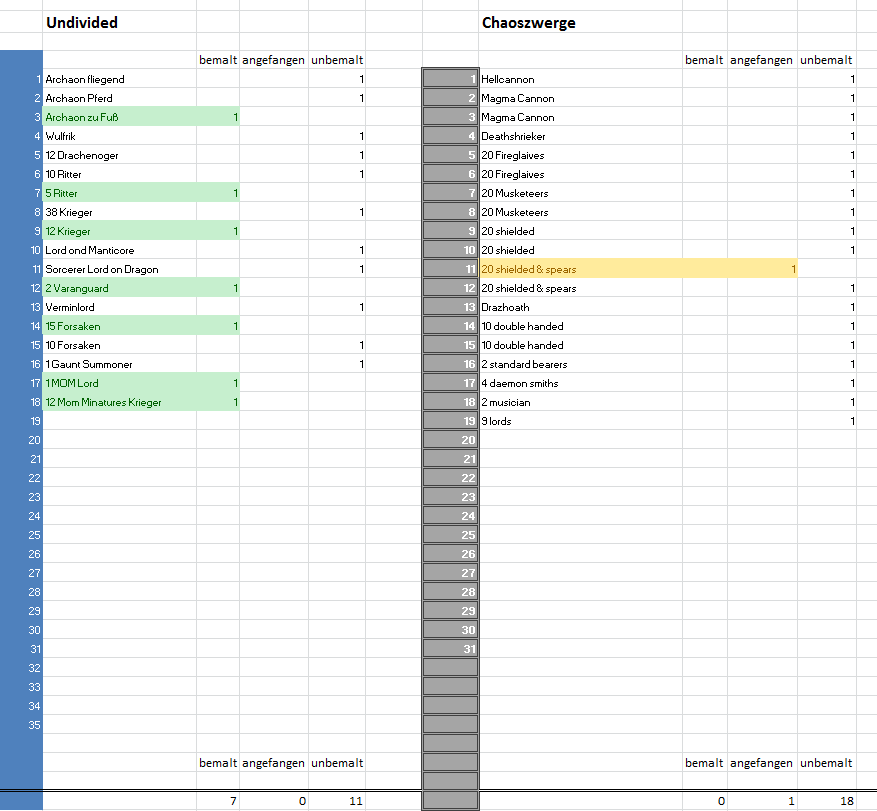The image size is (877, 811).
Task: Click Chaoszwerge bottom unbemalt label
Action: pos(826,763)
